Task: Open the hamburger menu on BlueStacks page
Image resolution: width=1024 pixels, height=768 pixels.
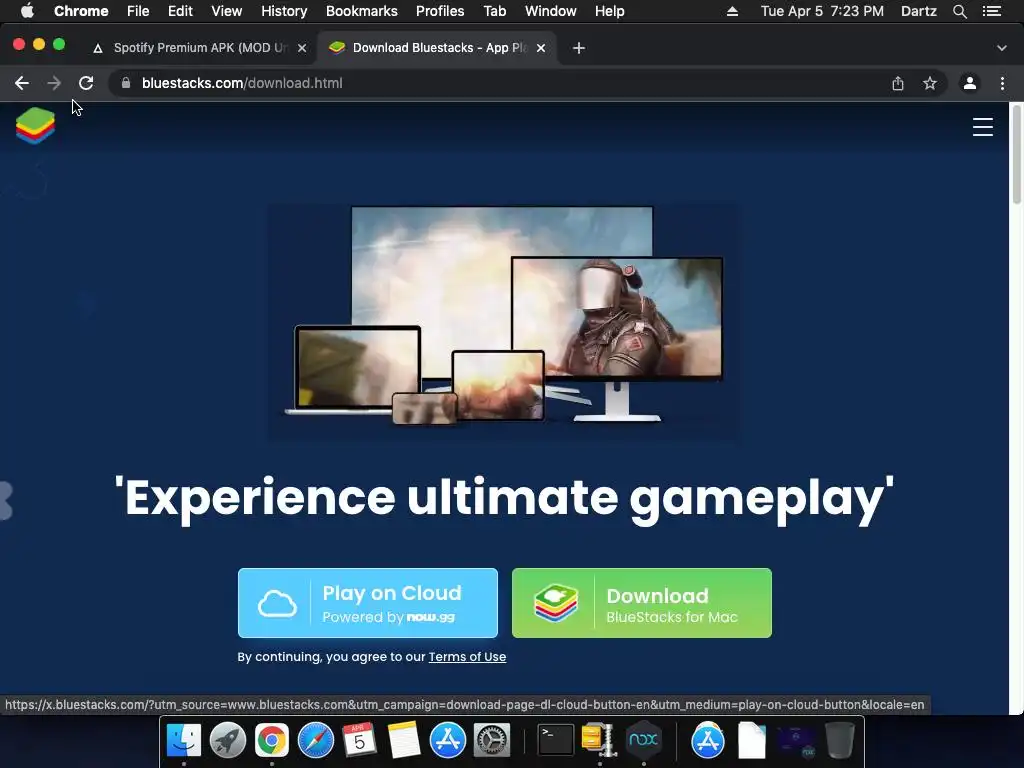Action: pos(982,127)
